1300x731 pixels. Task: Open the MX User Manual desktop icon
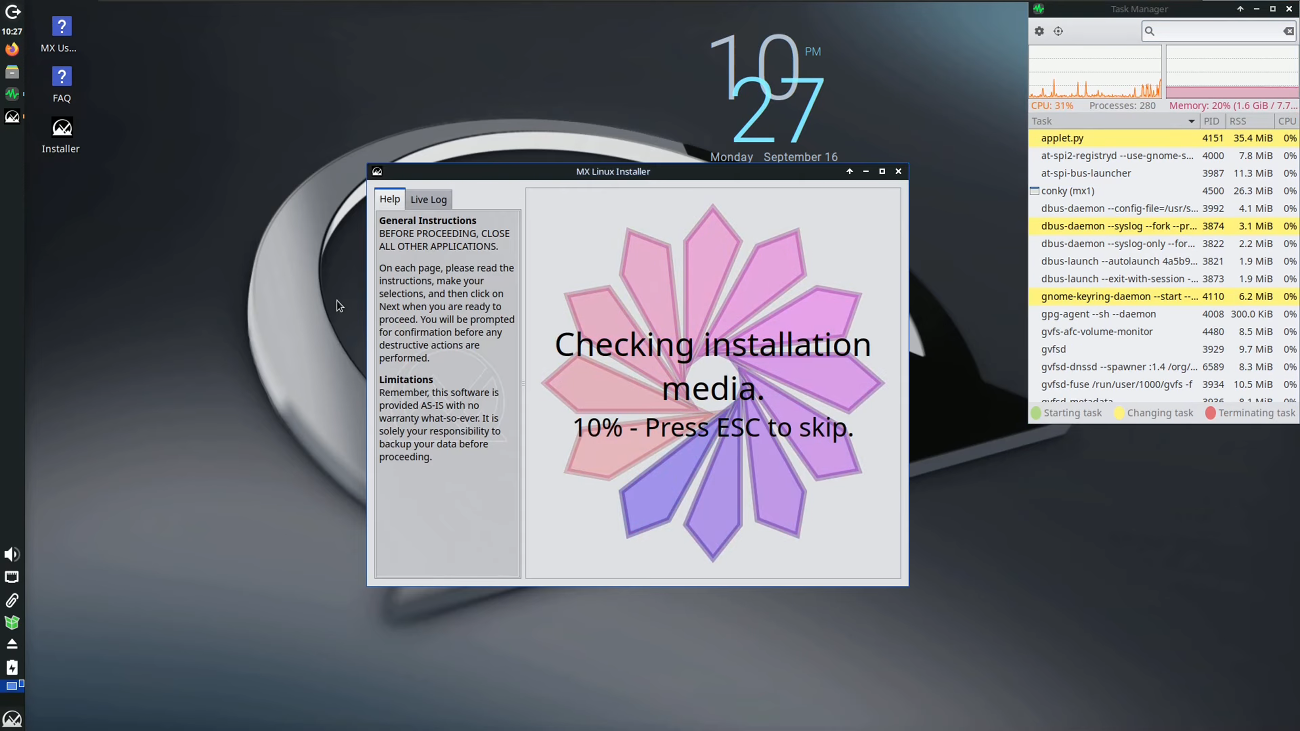coord(61,34)
